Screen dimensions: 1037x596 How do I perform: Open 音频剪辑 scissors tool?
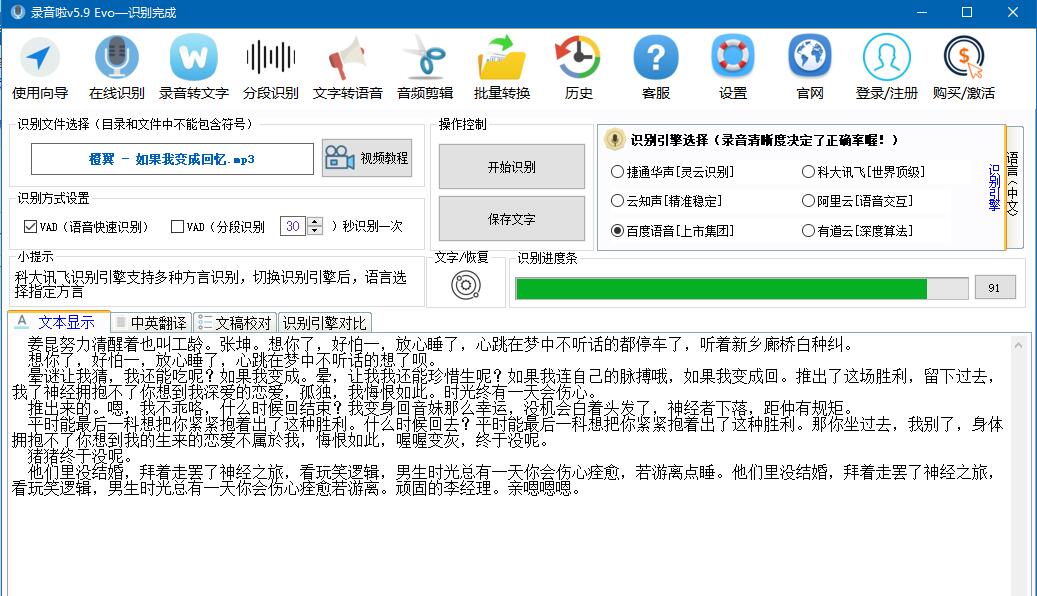tap(425, 67)
